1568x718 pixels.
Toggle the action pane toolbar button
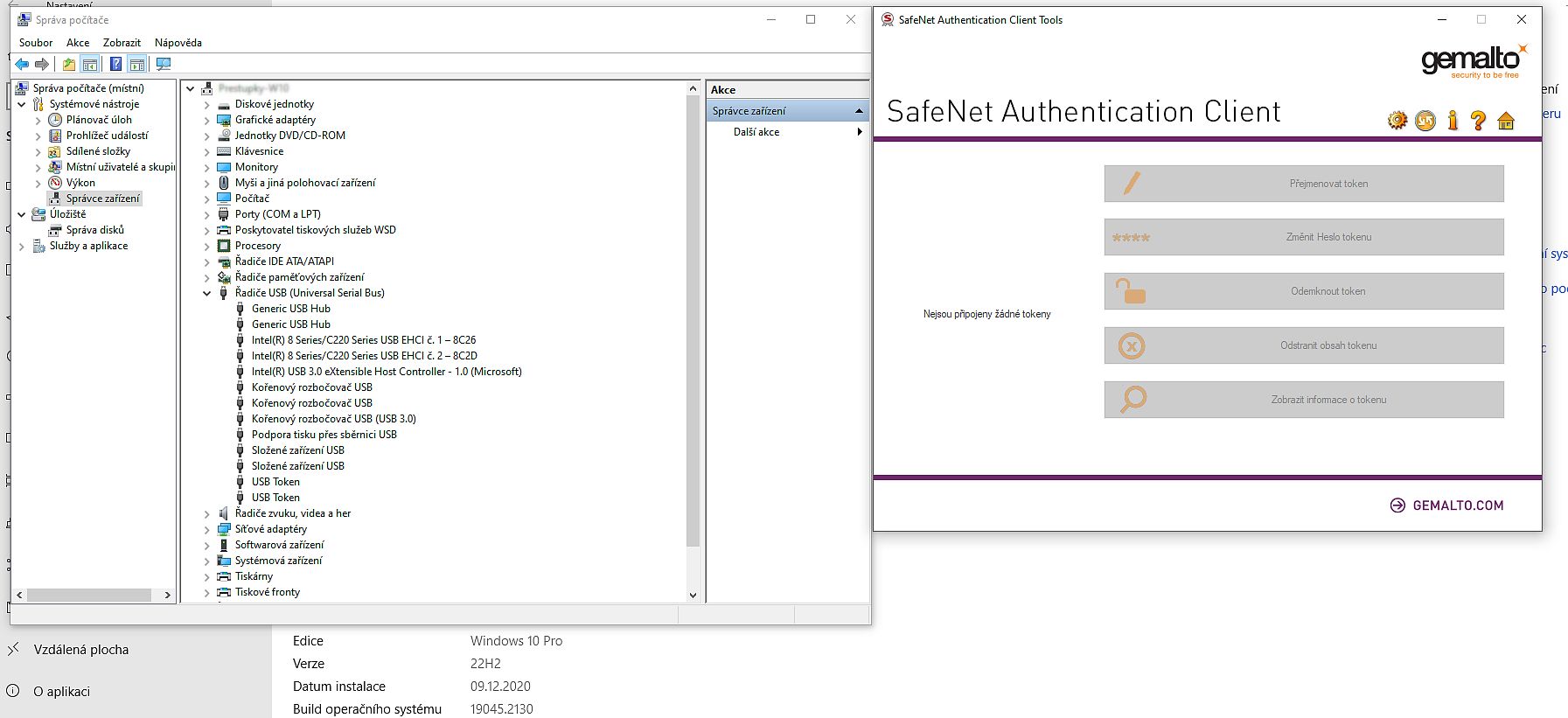137,64
